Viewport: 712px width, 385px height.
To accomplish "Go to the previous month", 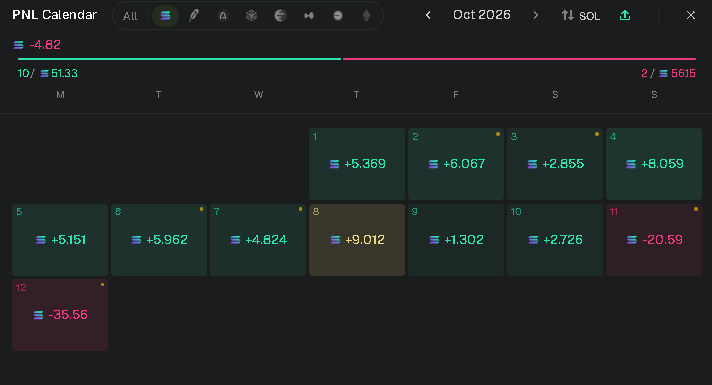I will click(428, 15).
